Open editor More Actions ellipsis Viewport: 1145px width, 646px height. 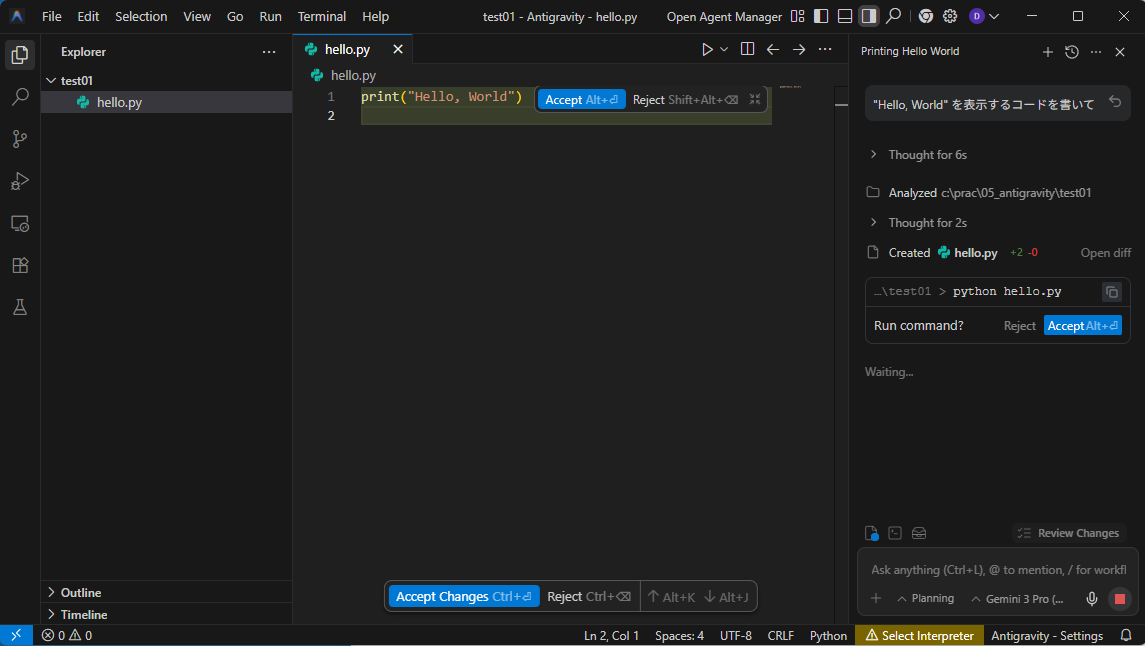825,50
